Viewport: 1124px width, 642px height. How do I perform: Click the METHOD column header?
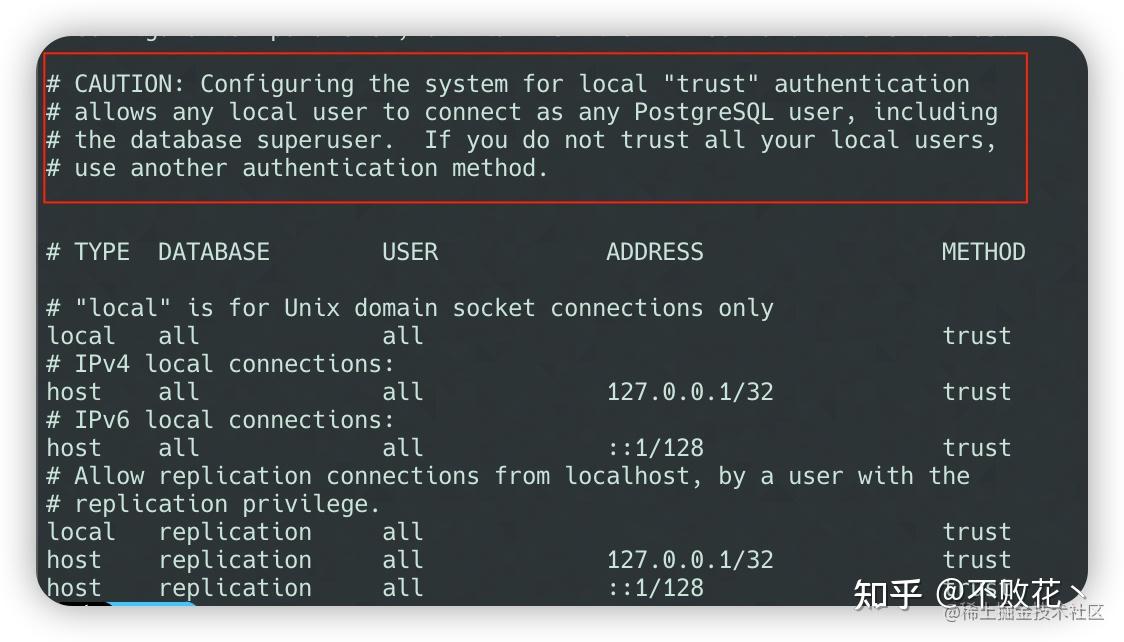tap(983, 252)
